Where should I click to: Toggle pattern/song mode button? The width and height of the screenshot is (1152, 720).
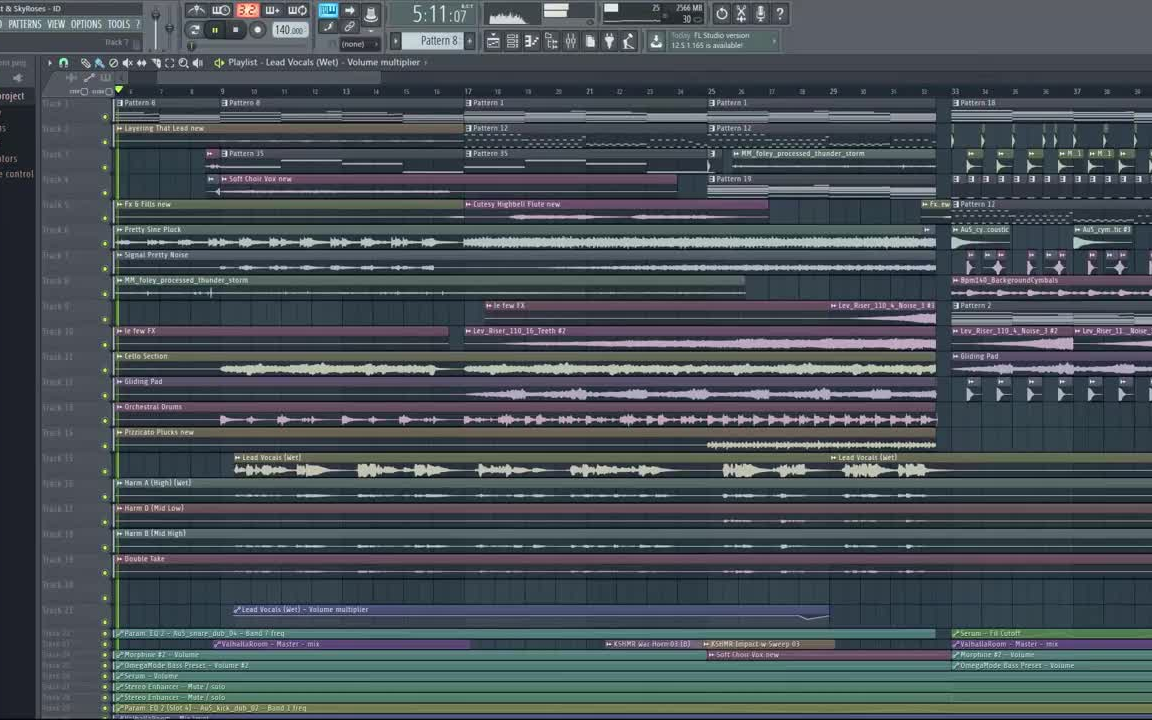click(194, 30)
